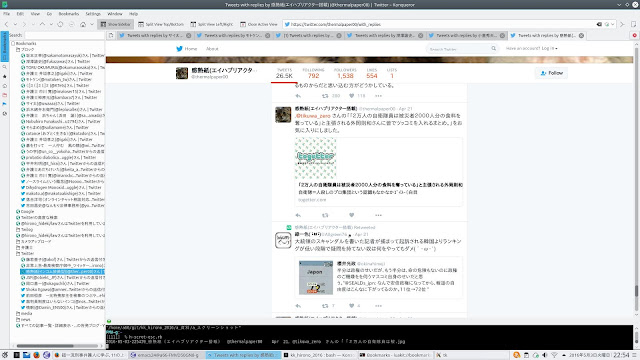Clear the location bar text
Viewport: 640px width, 360px height.
tap(599, 24)
